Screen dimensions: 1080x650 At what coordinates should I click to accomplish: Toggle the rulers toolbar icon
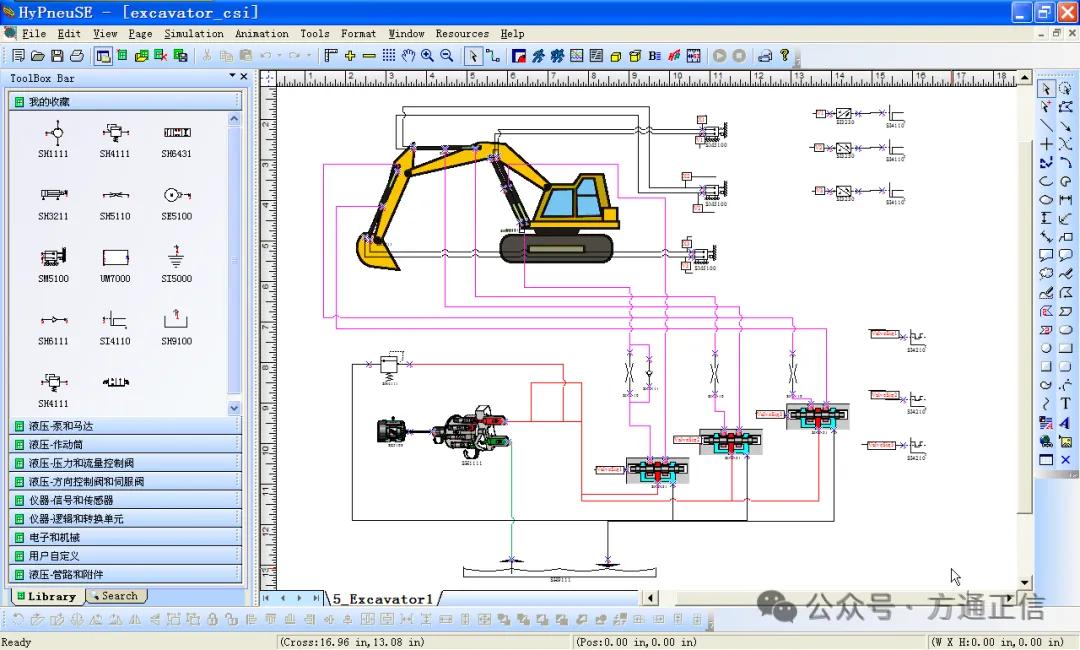pyautogui.click(x=331, y=56)
